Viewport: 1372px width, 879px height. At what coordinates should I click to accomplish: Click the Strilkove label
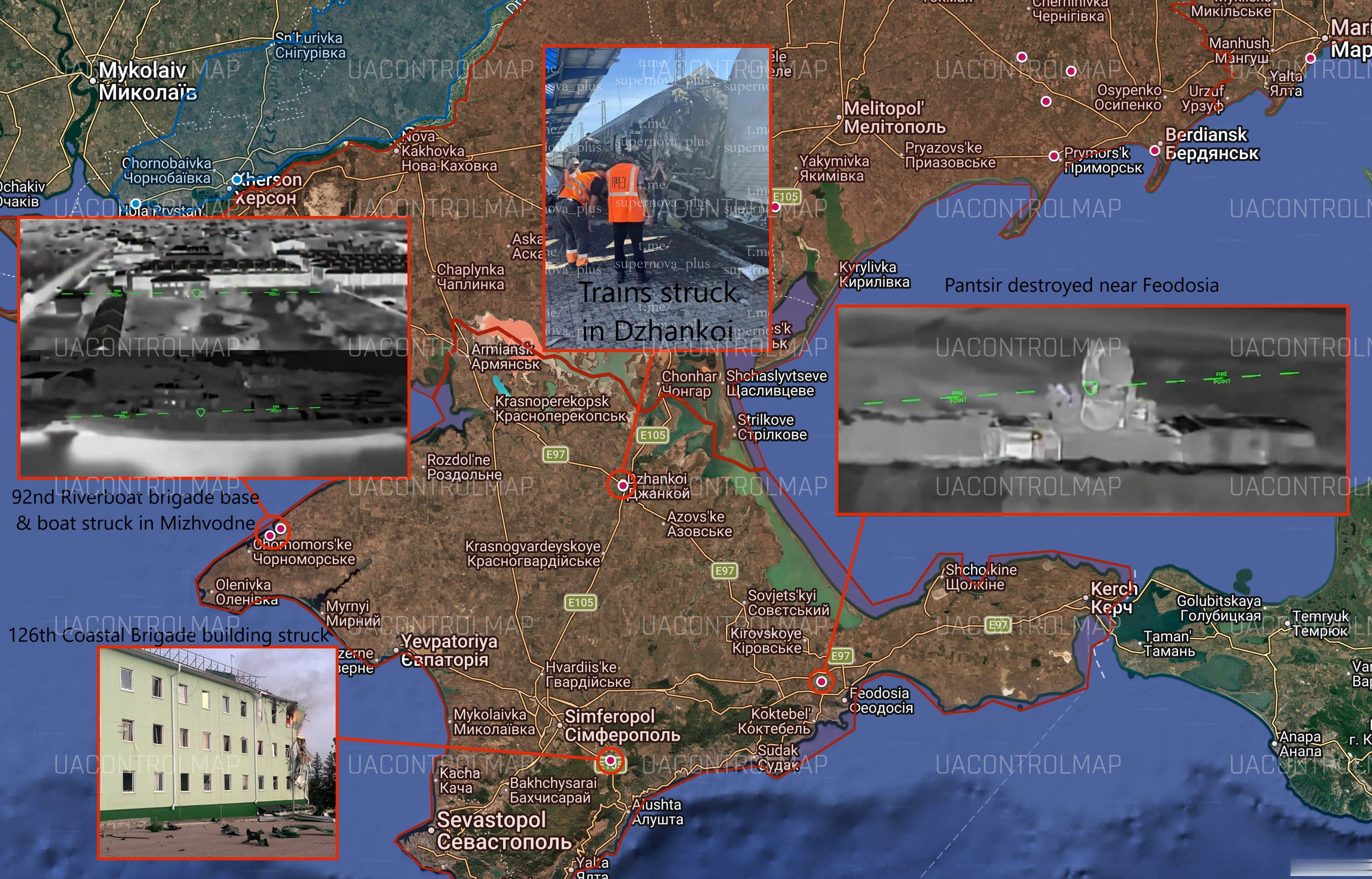pyautogui.click(x=772, y=427)
